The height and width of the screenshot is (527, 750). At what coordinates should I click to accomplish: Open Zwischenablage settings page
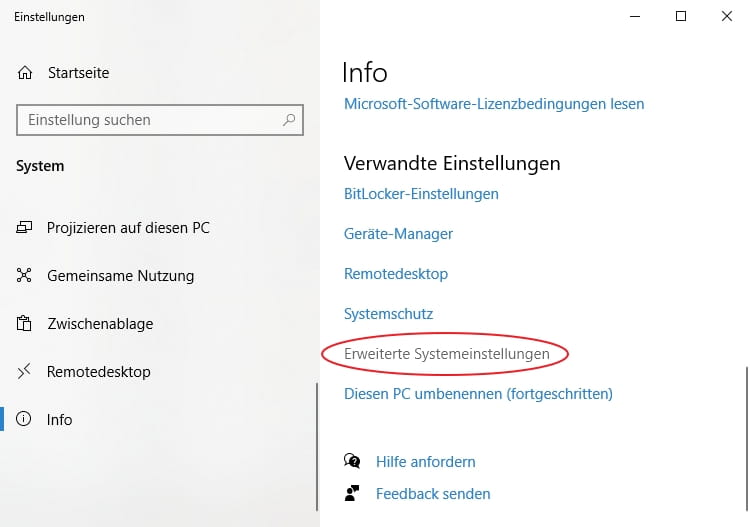click(x=98, y=324)
